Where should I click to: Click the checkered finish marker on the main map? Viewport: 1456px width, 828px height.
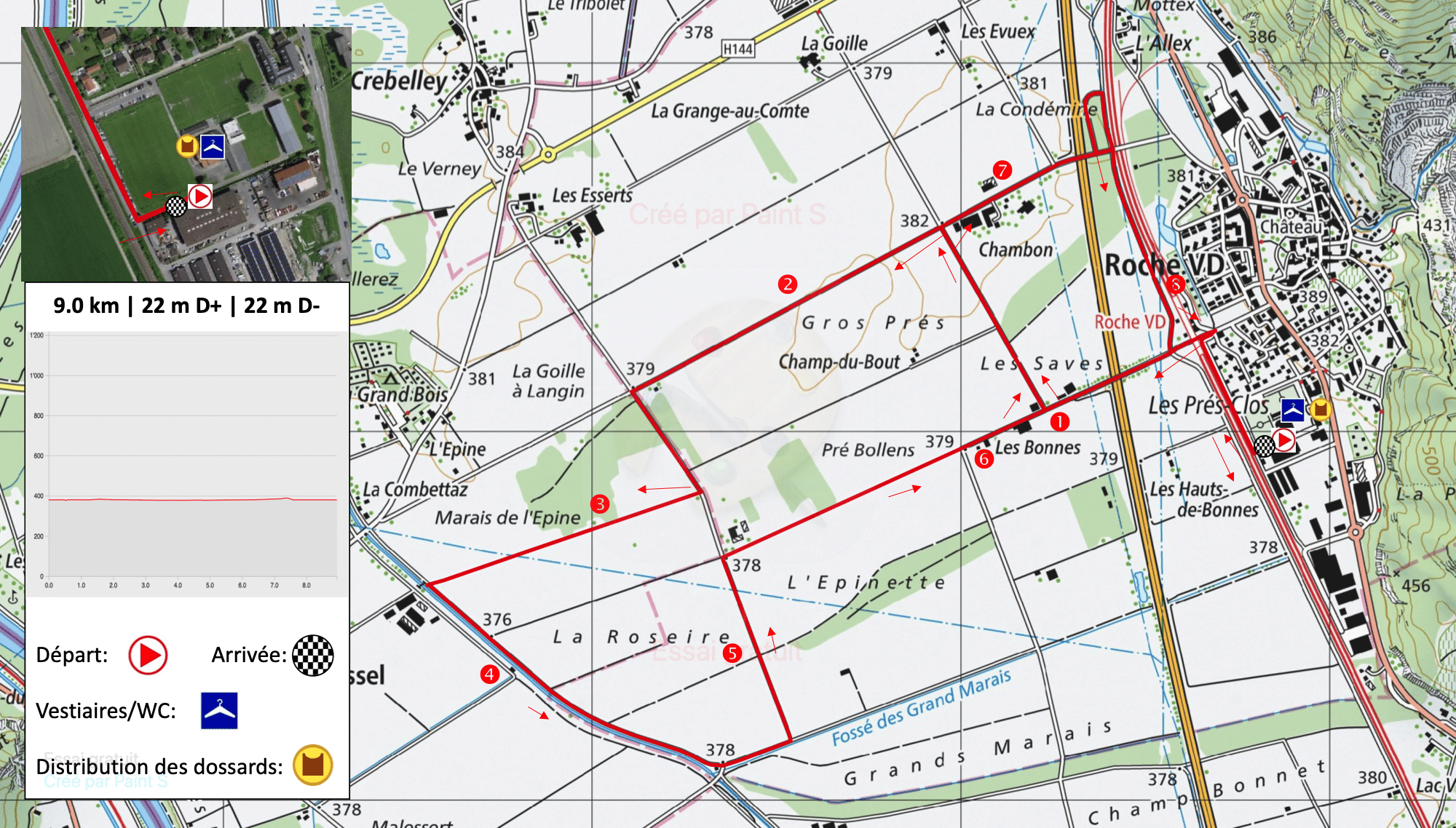pos(1265,445)
